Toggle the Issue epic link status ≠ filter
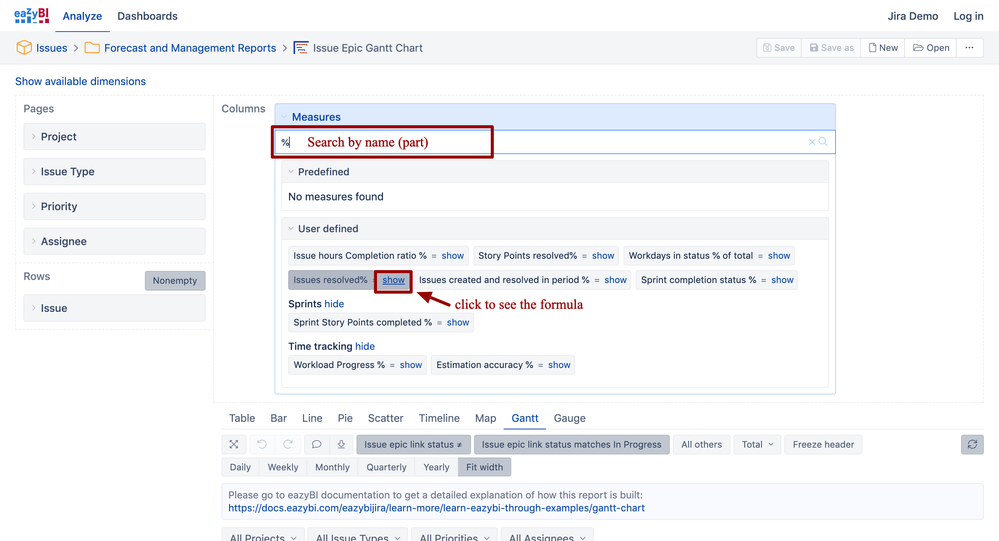Viewport: 999px width, 541px height. click(x=413, y=444)
